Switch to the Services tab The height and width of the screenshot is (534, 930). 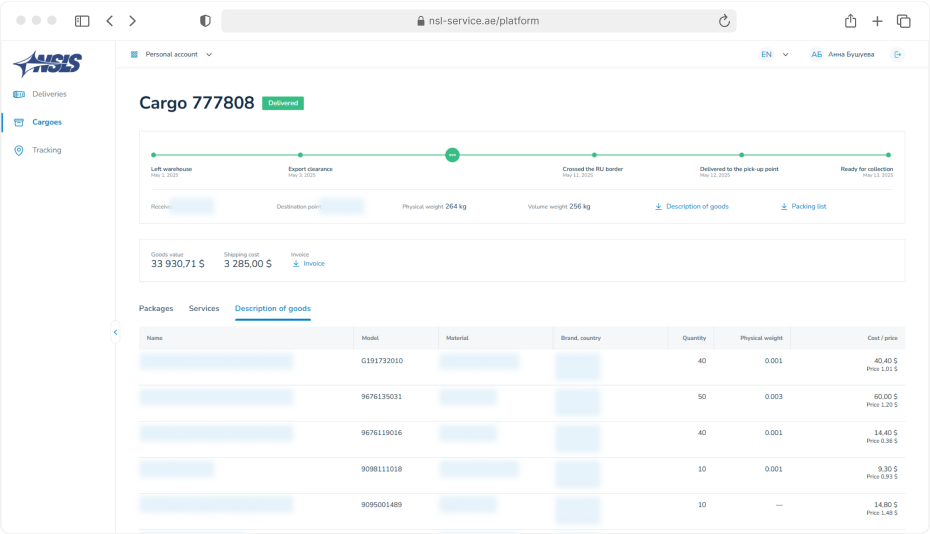pyautogui.click(x=204, y=309)
